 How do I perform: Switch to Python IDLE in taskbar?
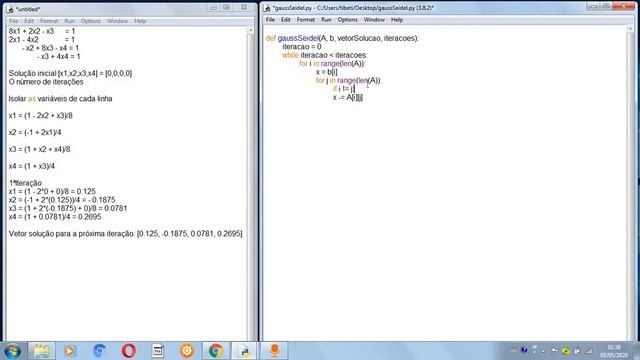coord(245,351)
